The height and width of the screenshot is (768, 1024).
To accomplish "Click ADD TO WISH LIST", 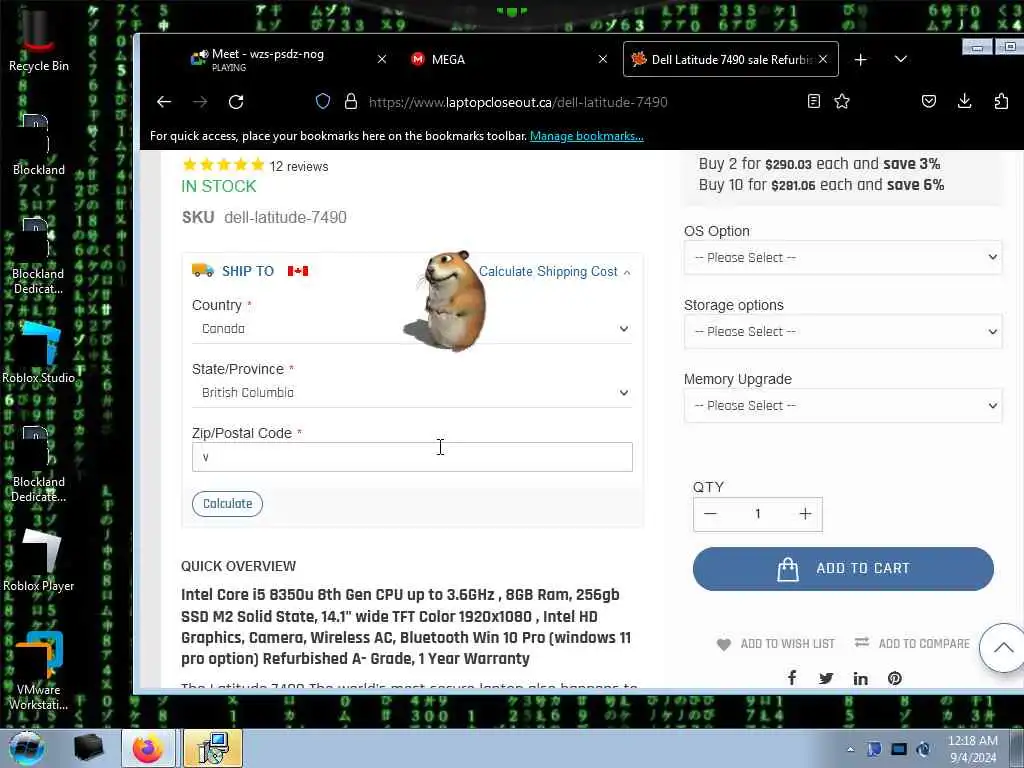I will coord(775,644).
